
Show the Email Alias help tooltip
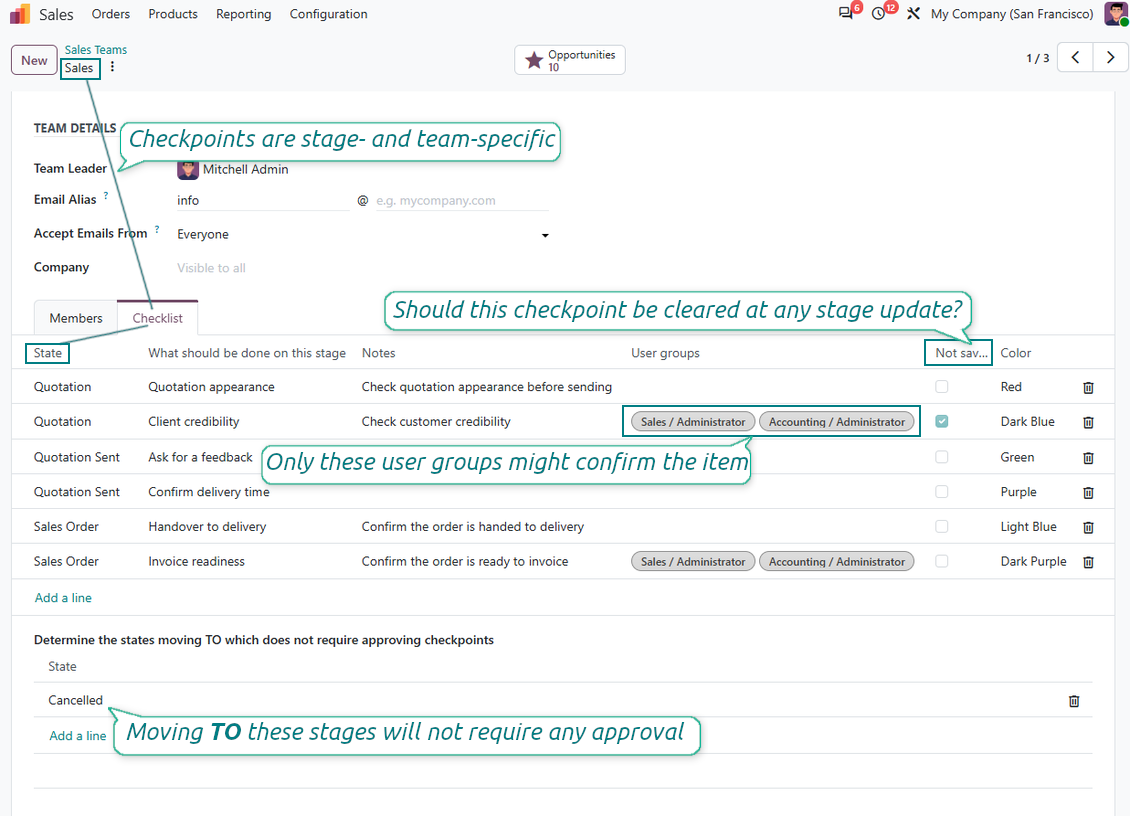pos(106,195)
